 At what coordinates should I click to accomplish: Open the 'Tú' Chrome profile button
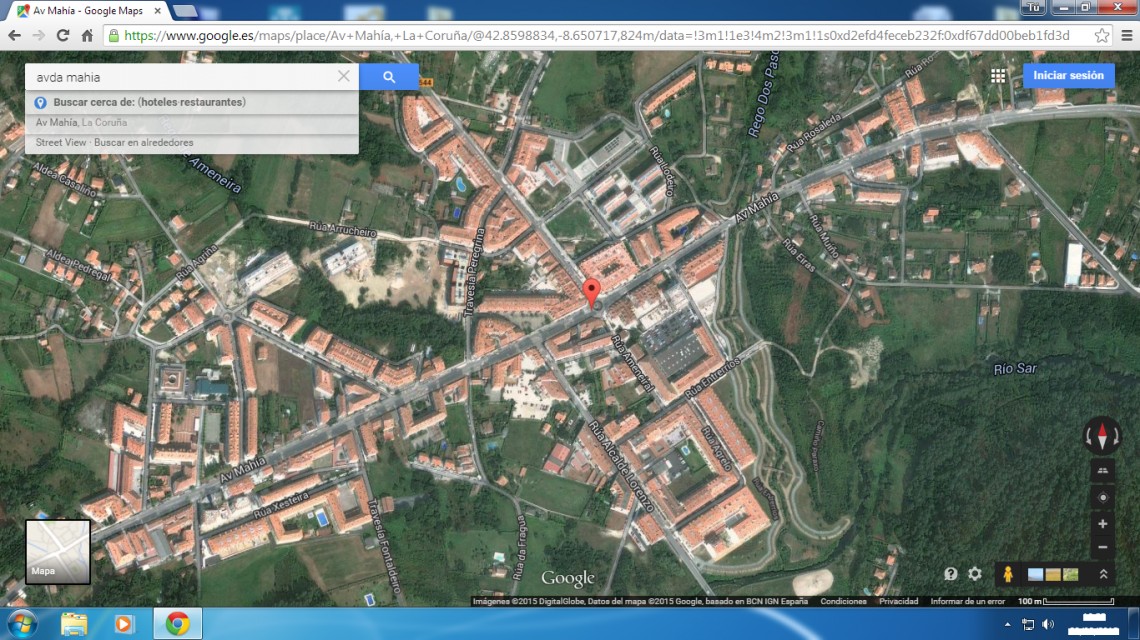pos(1033,7)
